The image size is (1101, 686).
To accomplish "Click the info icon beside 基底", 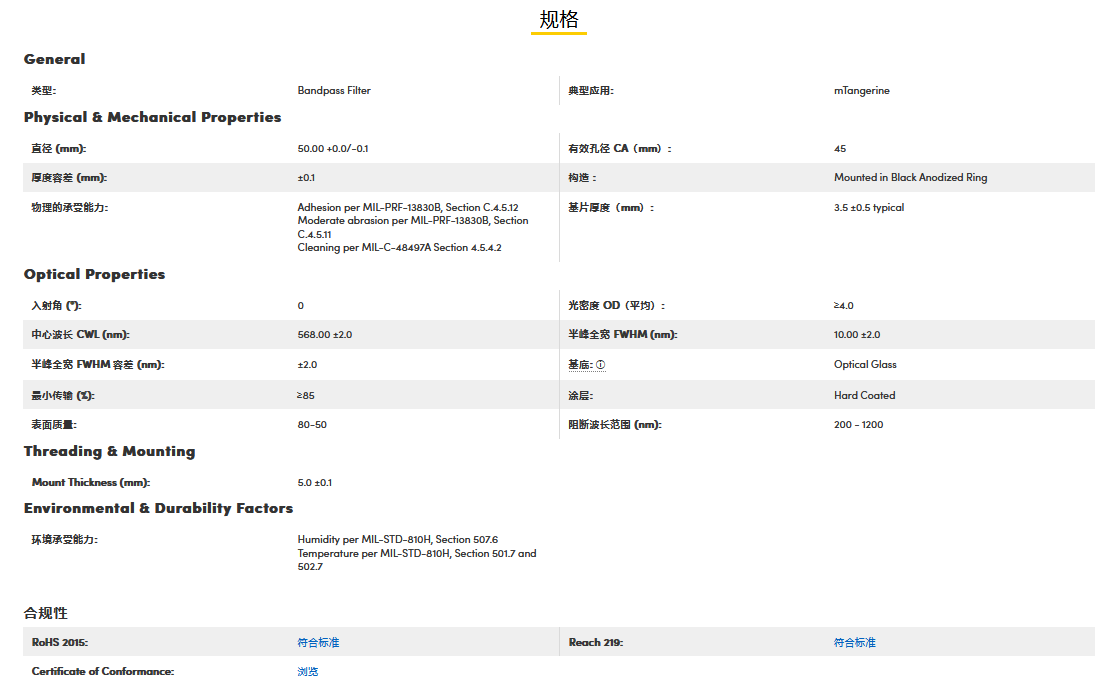I will (x=601, y=365).
